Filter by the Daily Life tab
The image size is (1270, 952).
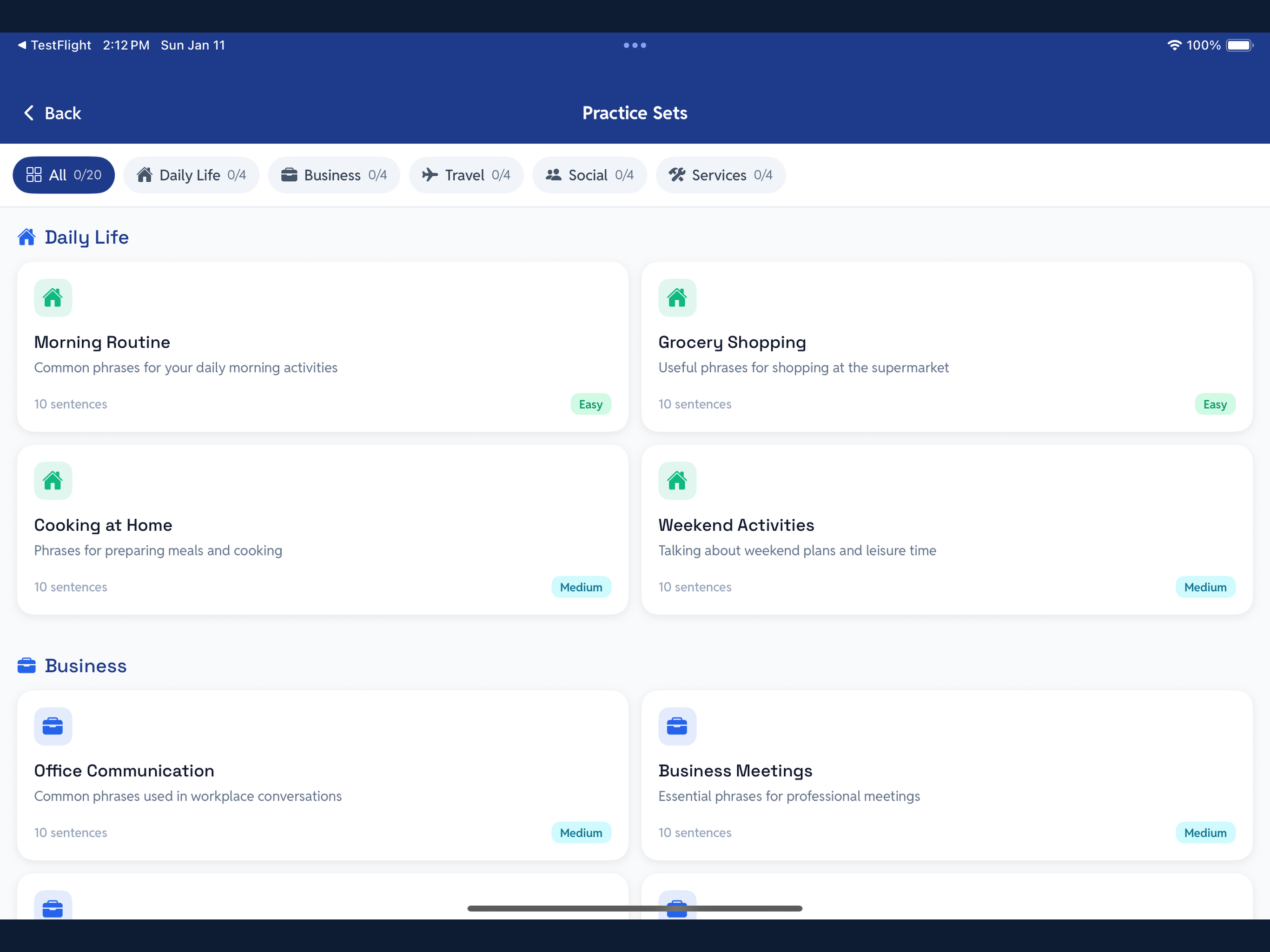(191, 175)
